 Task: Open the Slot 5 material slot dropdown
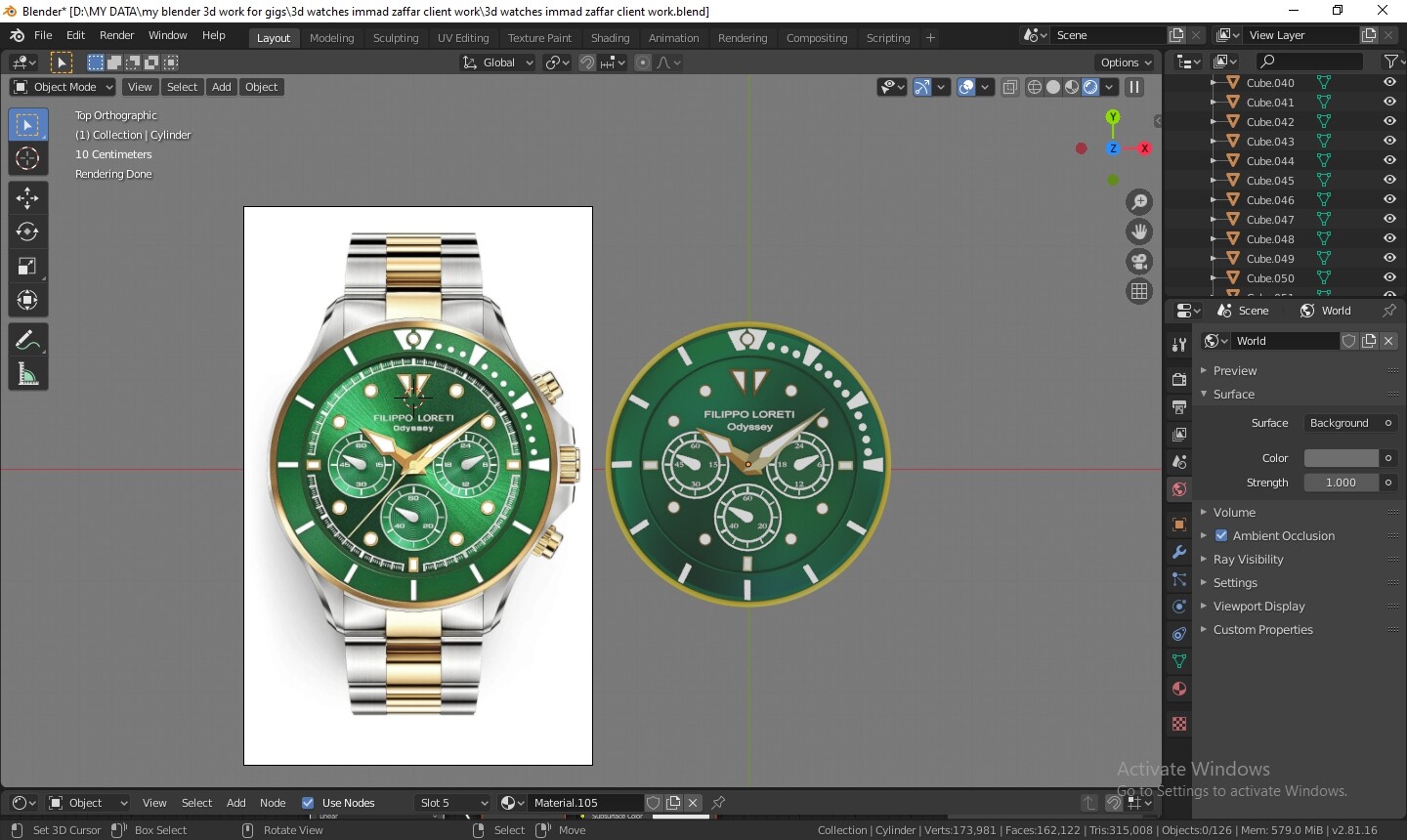[453, 803]
